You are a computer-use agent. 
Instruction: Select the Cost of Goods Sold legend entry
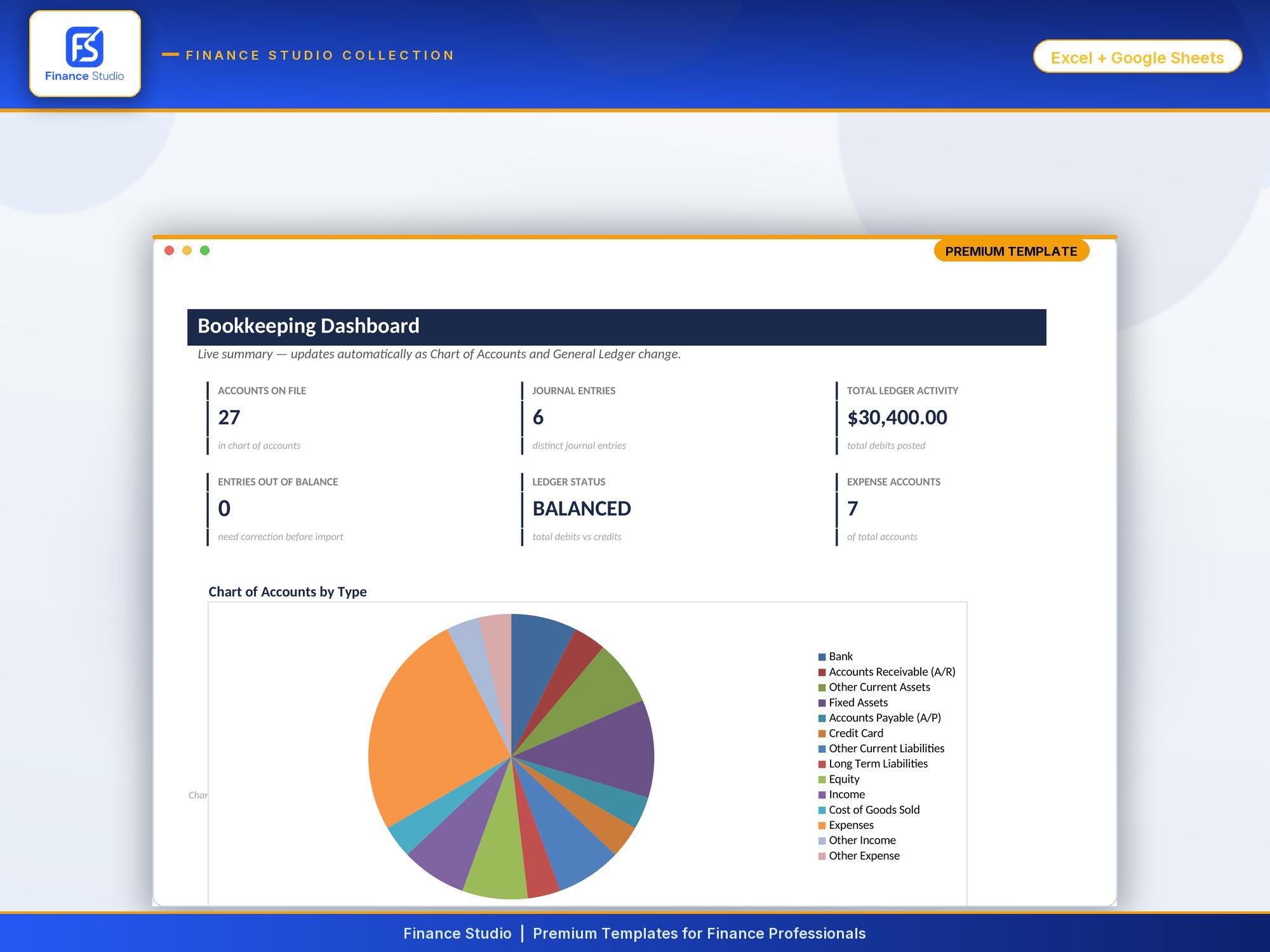[x=869, y=810]
